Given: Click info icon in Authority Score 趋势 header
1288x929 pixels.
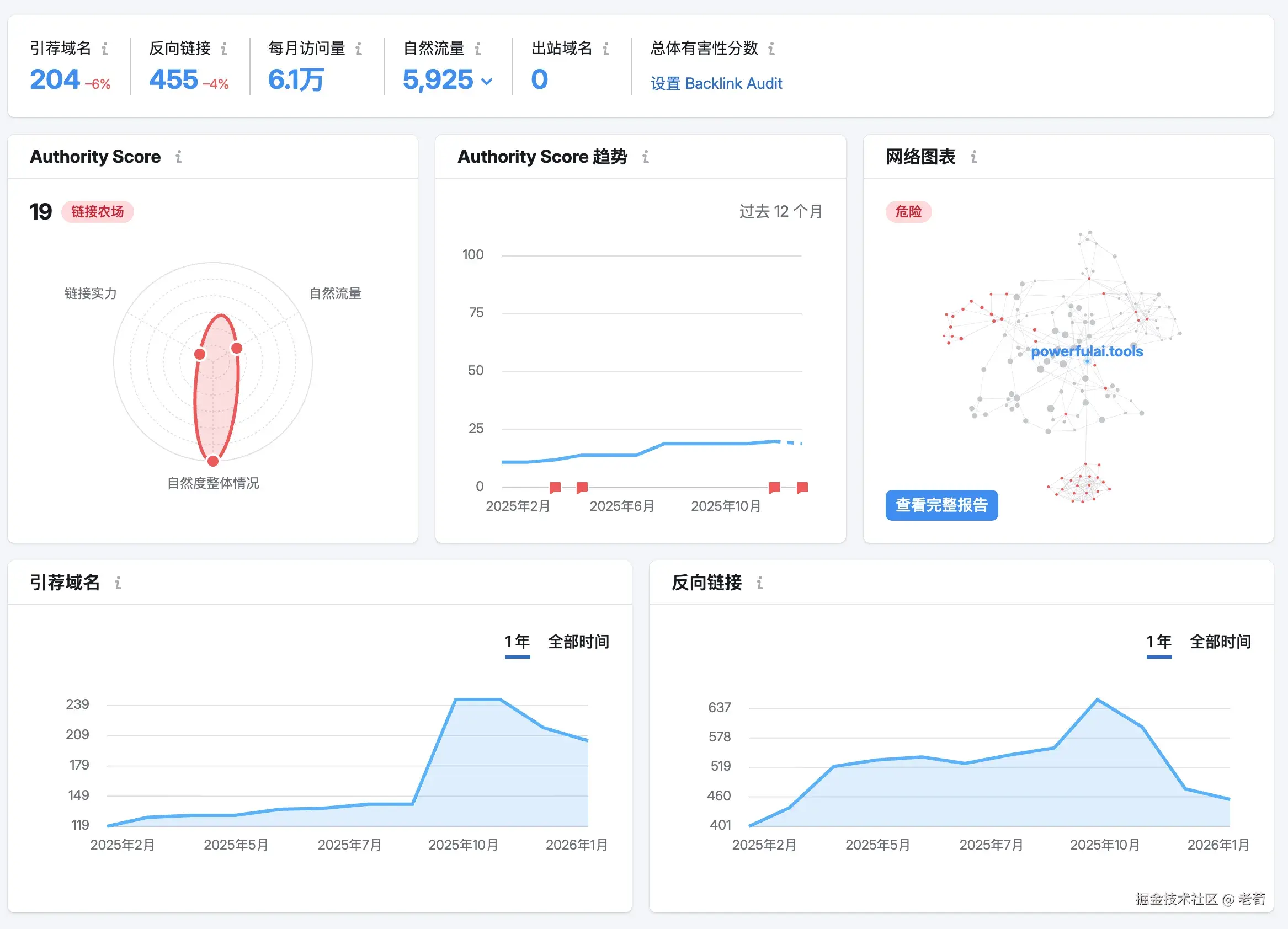Looking at the screenshot, I should click(x=646, y=157).
